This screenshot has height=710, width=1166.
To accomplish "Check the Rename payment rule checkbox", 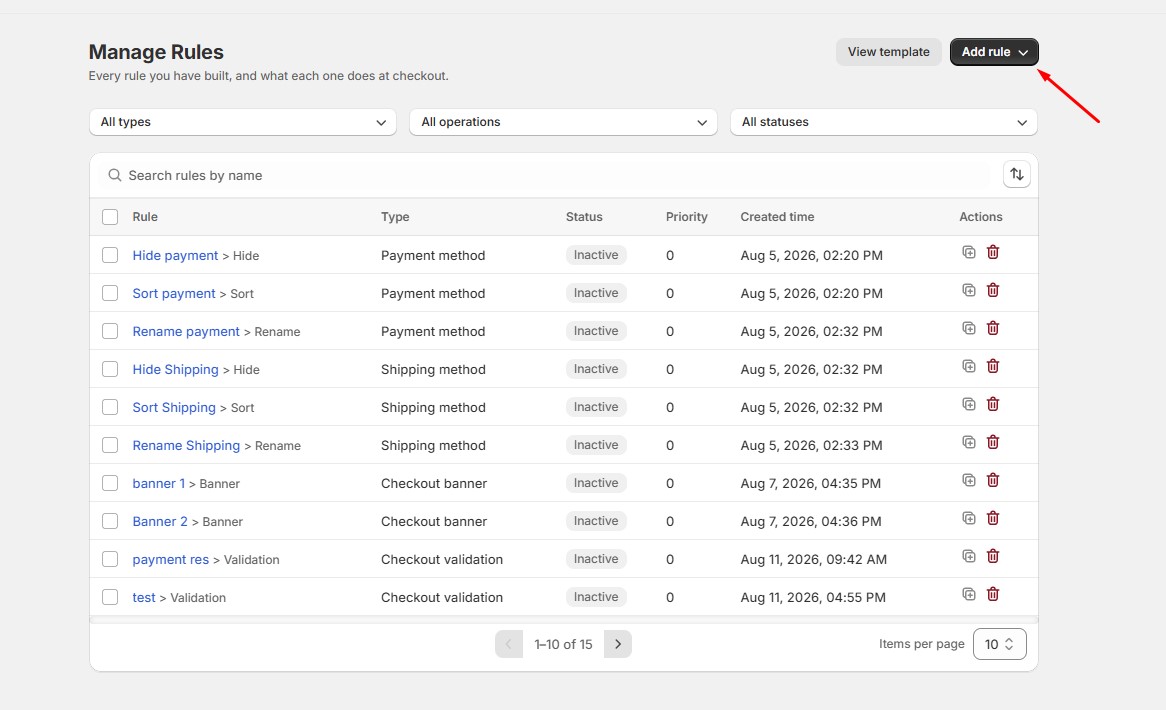I will pos(110,331).
